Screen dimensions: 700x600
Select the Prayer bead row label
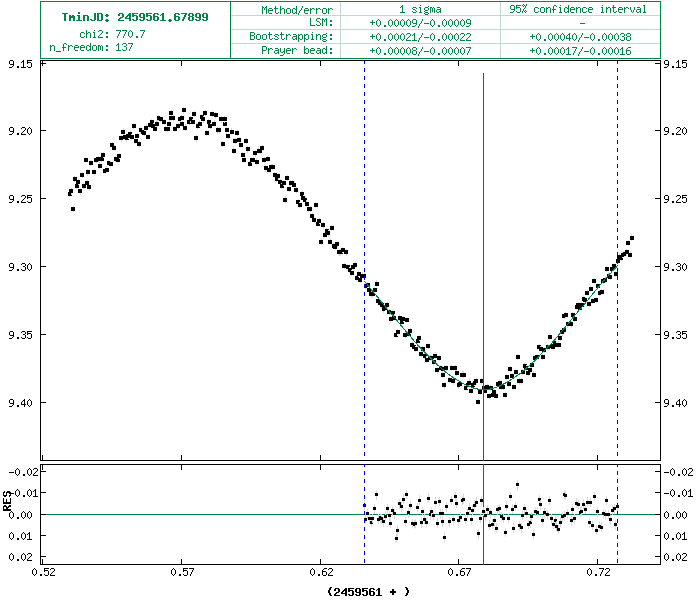point(297,48)
